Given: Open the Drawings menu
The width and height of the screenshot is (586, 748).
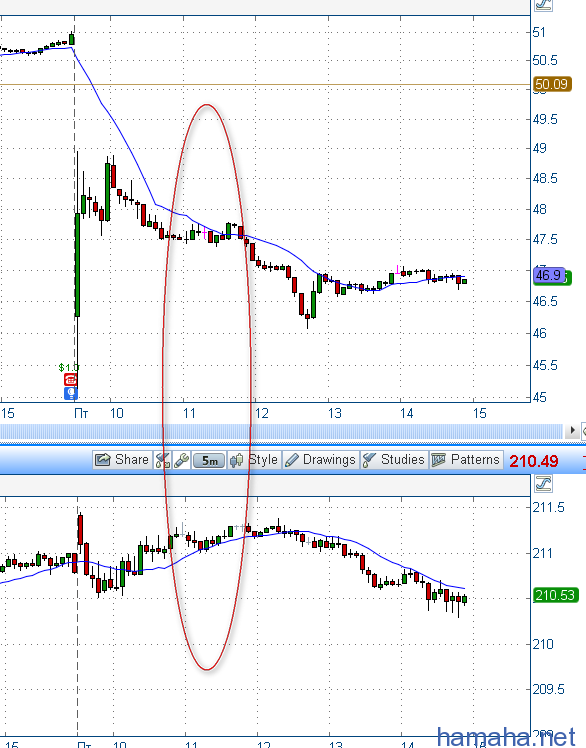Looking at the screenshot, I should (x=320, y=460).
